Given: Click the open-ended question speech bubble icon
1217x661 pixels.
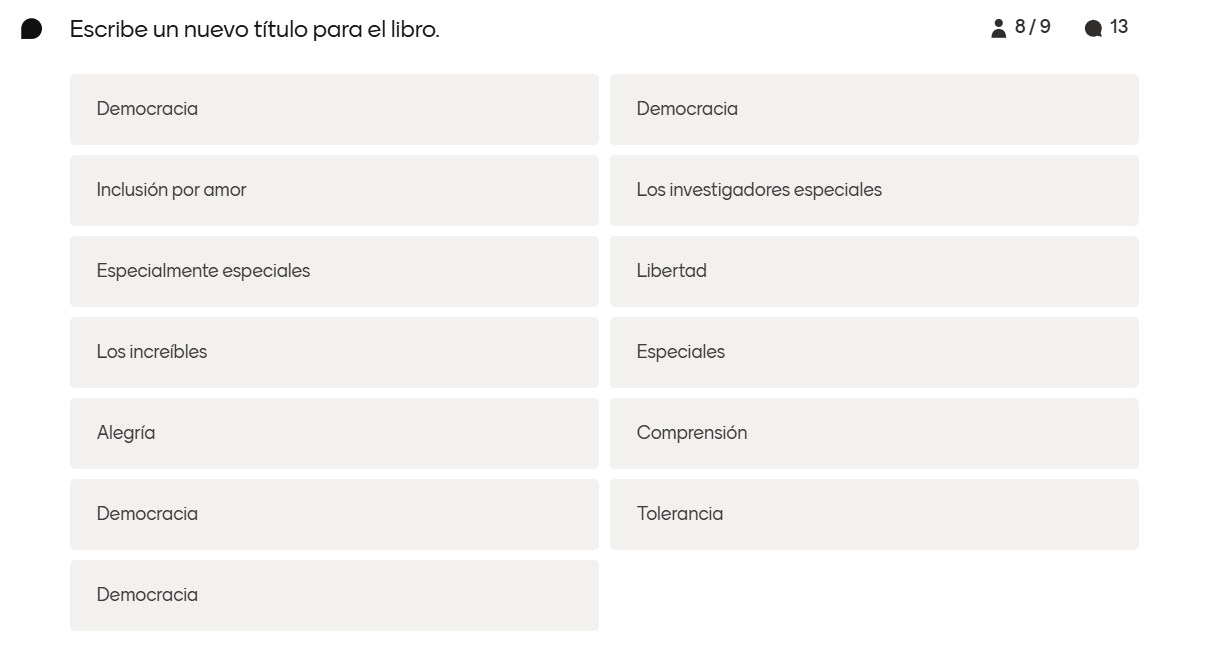Looking at the screenshot, I should 32,29.
